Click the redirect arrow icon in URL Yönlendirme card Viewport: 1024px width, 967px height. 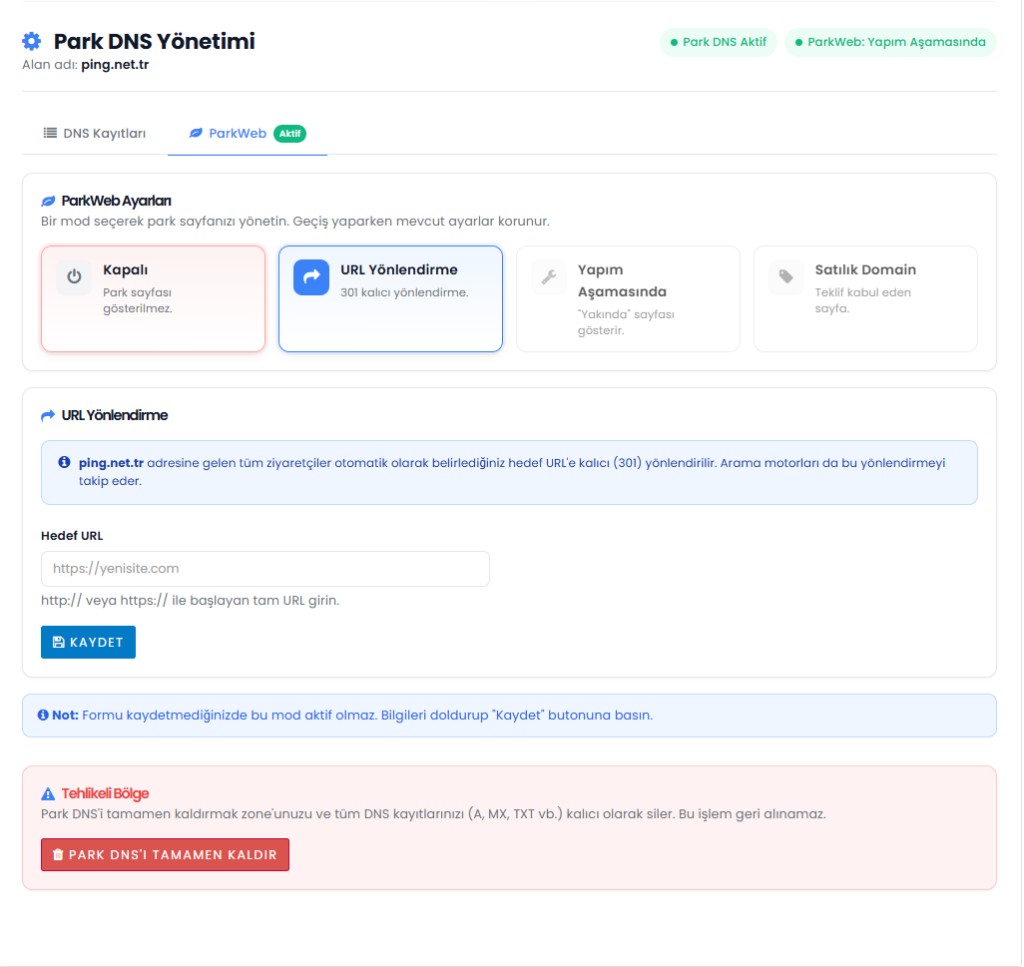311,277
